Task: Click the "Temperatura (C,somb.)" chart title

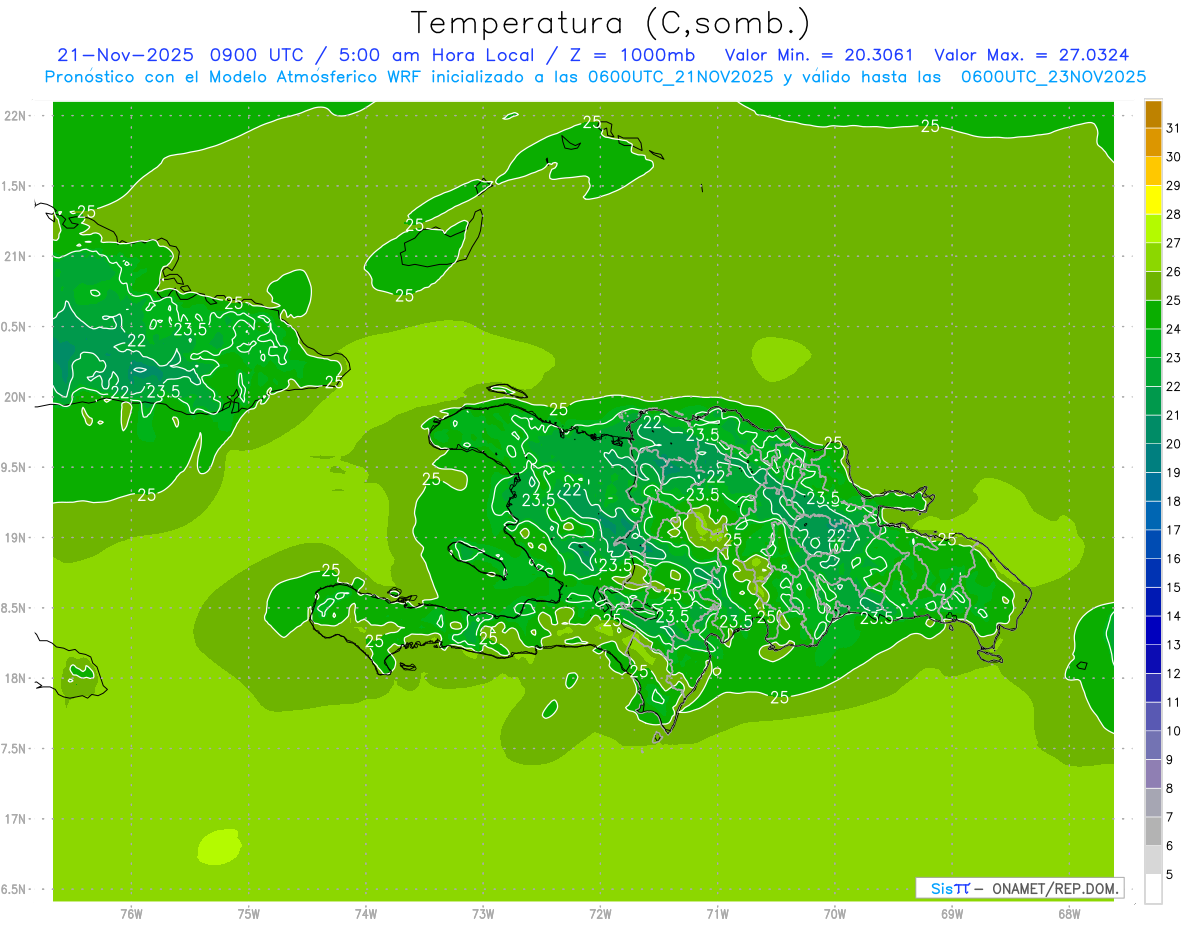Action: [610, 23]
